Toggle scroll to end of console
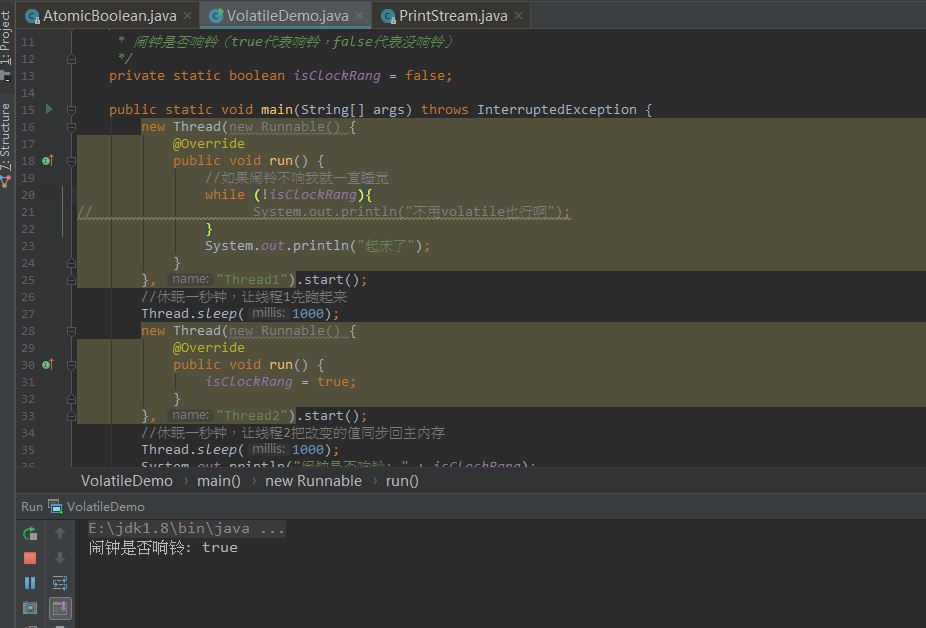This screenshot has width=926, height=628. (60, 608)
